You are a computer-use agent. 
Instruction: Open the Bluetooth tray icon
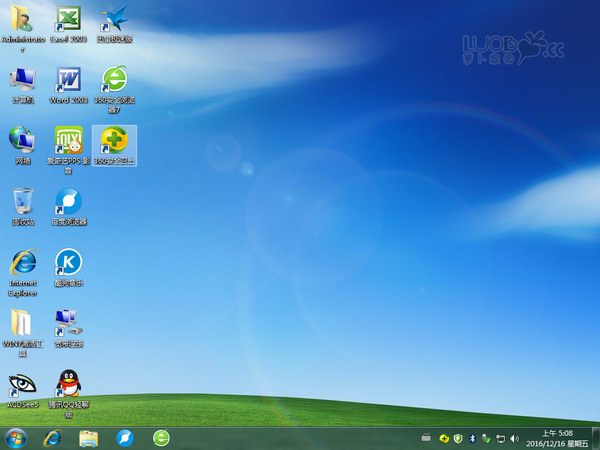472,439
